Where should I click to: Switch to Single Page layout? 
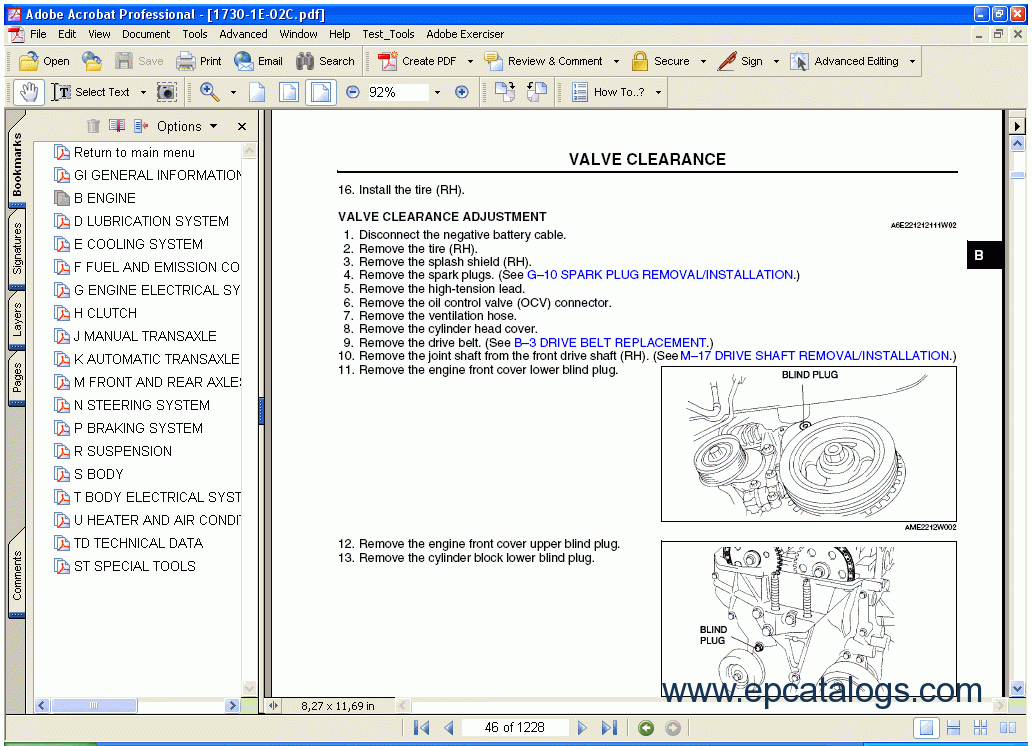click(926, 728)
